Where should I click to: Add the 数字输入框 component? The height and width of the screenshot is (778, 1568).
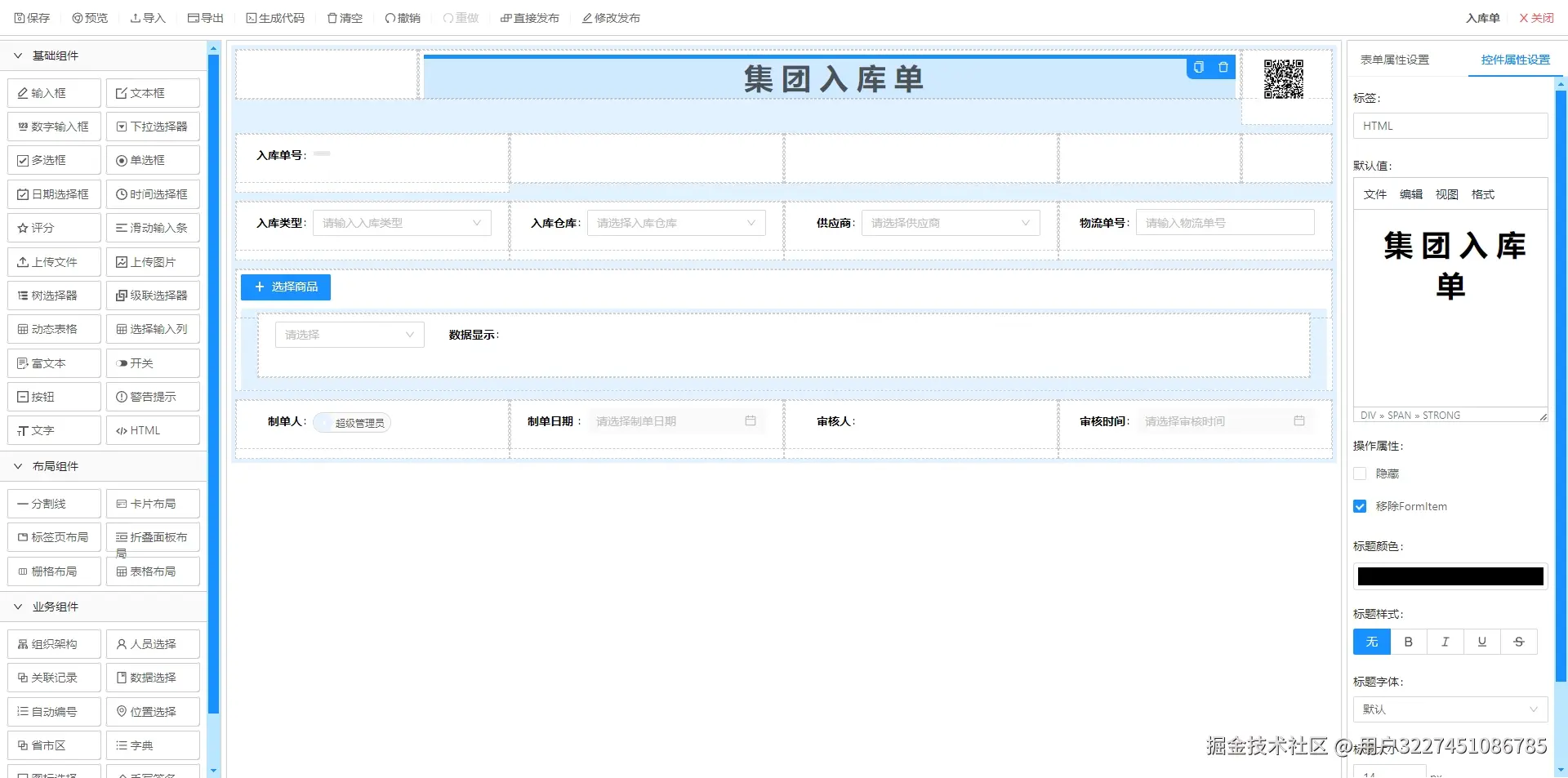(55, 127)
